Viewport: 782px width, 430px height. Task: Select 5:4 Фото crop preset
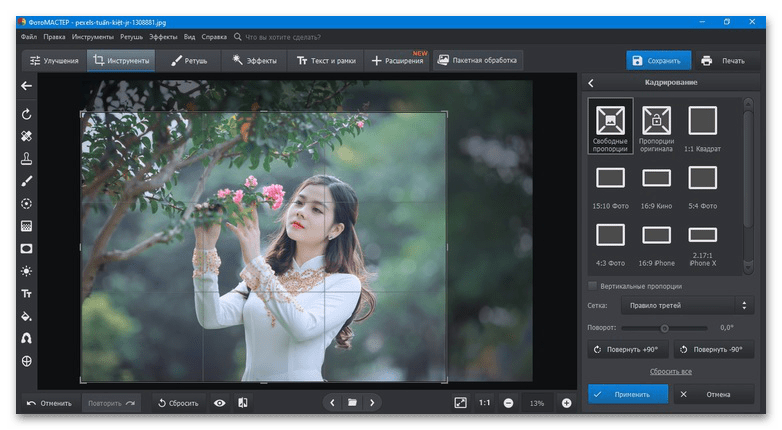(703, 188)
